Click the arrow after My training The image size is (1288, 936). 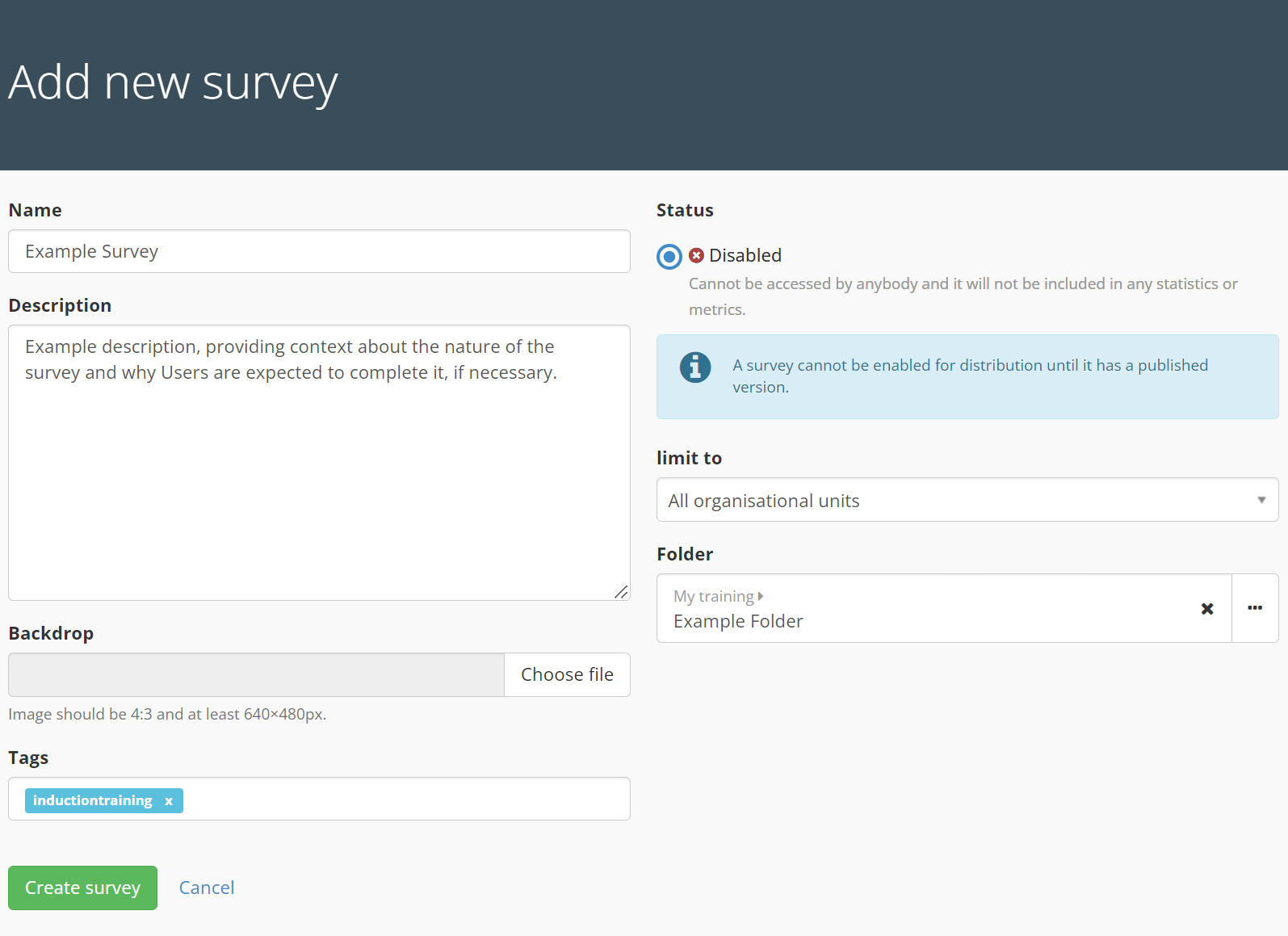pos(761,596)
